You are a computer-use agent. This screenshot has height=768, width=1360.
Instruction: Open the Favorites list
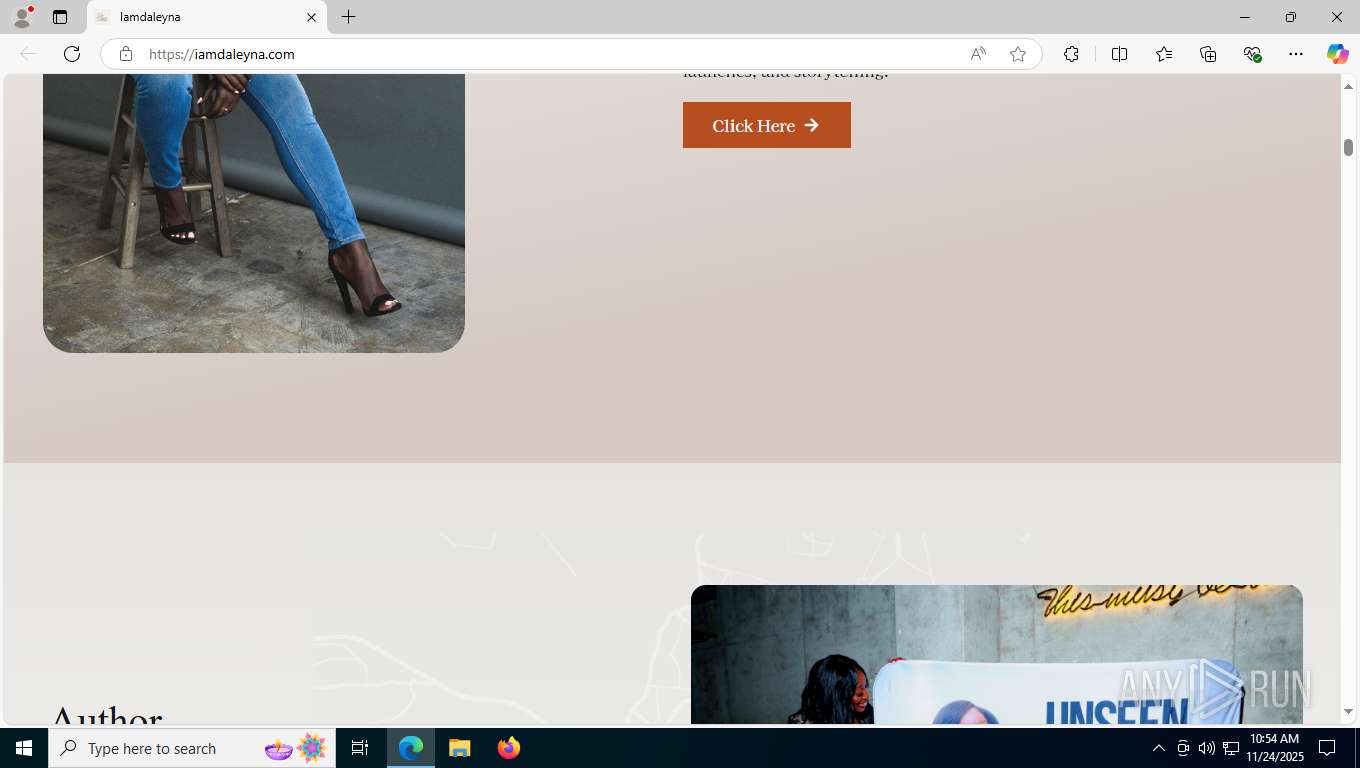tap(1164, 54)
